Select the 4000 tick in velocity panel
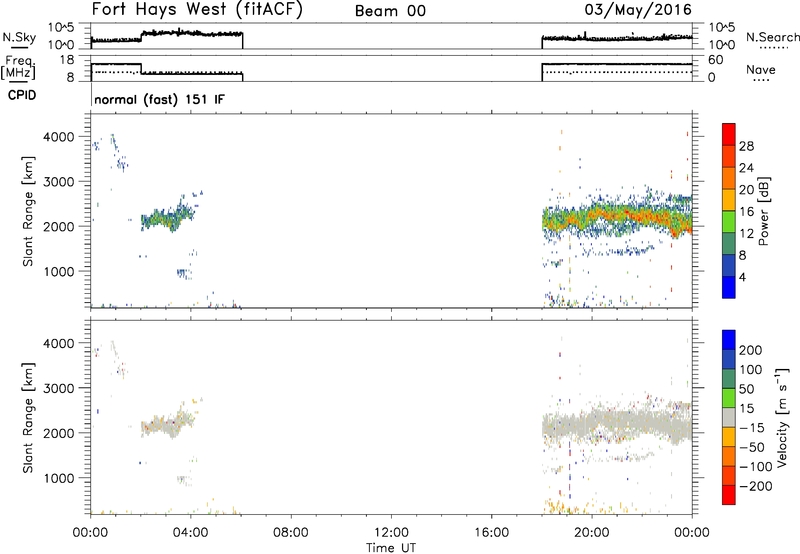The width and height of the screenshot is (800, 554). [59, 343]
